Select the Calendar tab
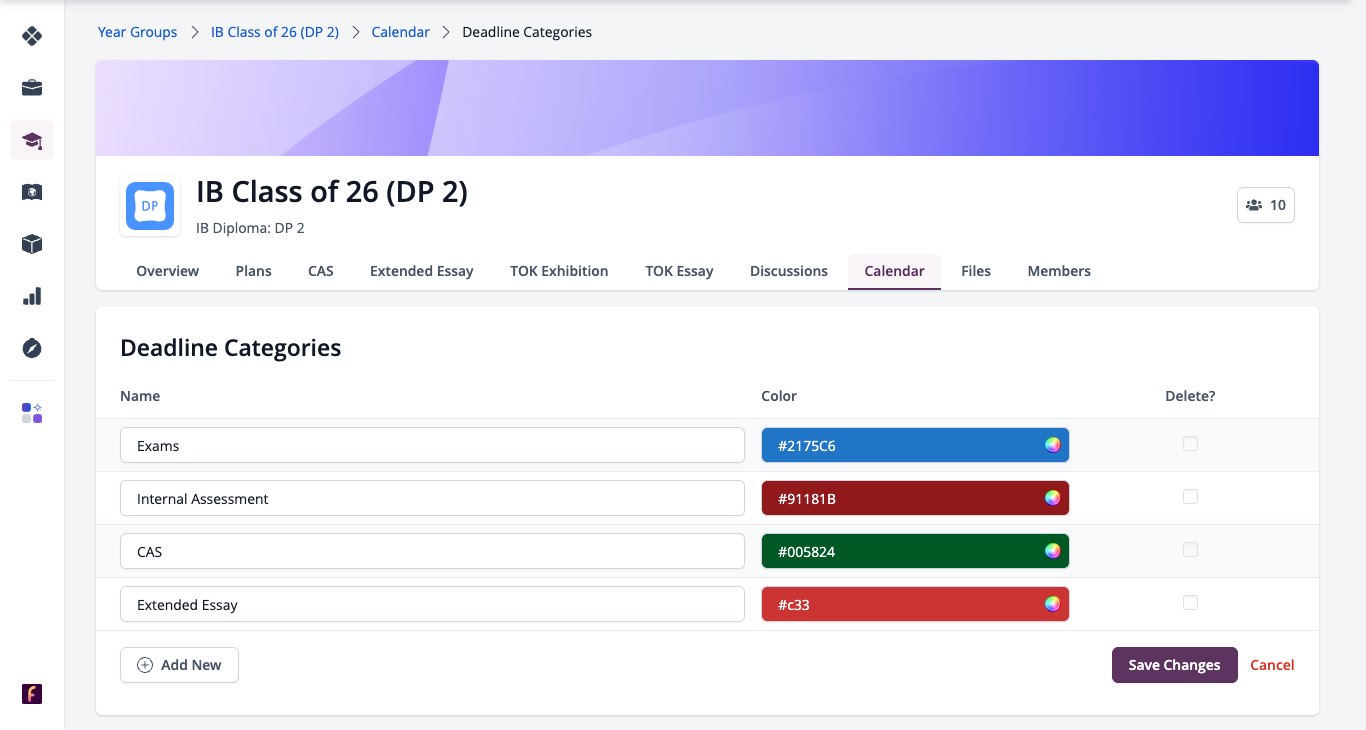This screenshot has width=1366, height=730. 895,271
